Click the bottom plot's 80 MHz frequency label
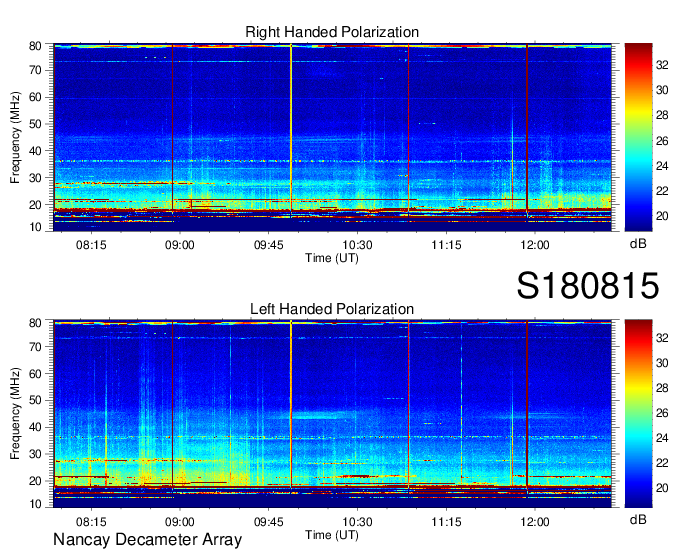Image resolution: width=680 pixels, height=552 pixels. (x=35, y=323)
